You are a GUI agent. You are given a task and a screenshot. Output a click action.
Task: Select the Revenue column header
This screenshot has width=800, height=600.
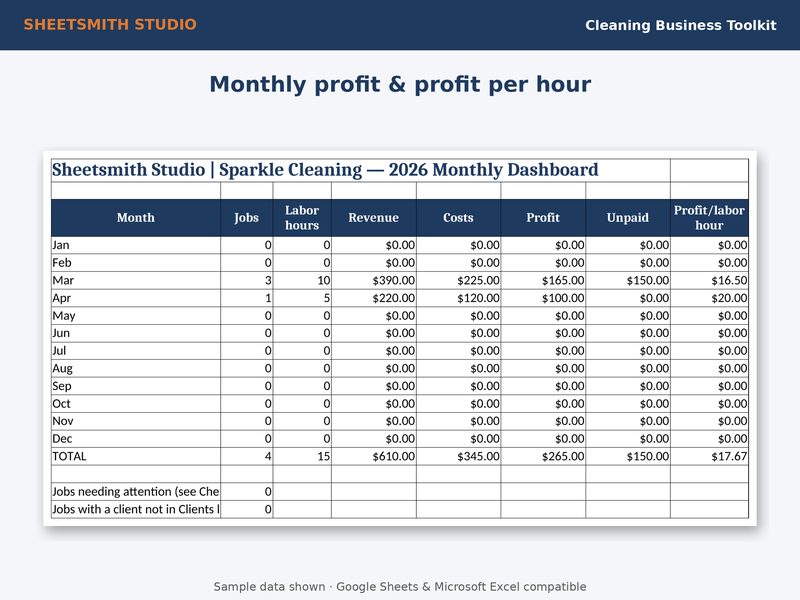click(373, 217)
